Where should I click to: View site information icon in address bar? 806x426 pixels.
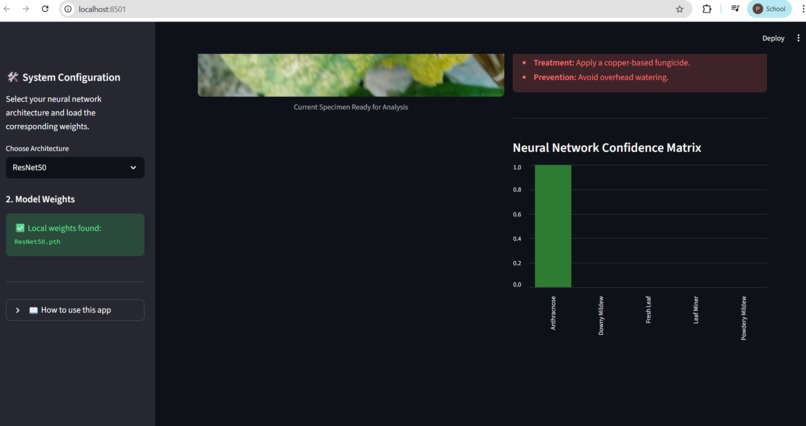68,9
